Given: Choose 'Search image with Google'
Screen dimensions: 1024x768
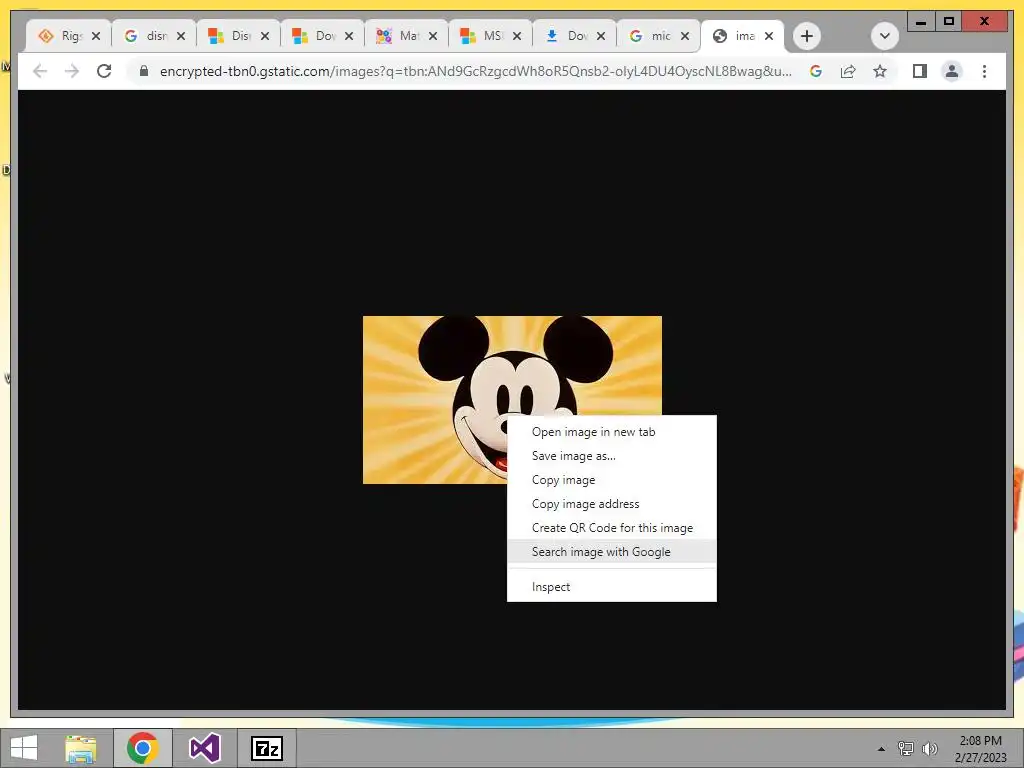Looking at the screenshot, I should point(612,552).
